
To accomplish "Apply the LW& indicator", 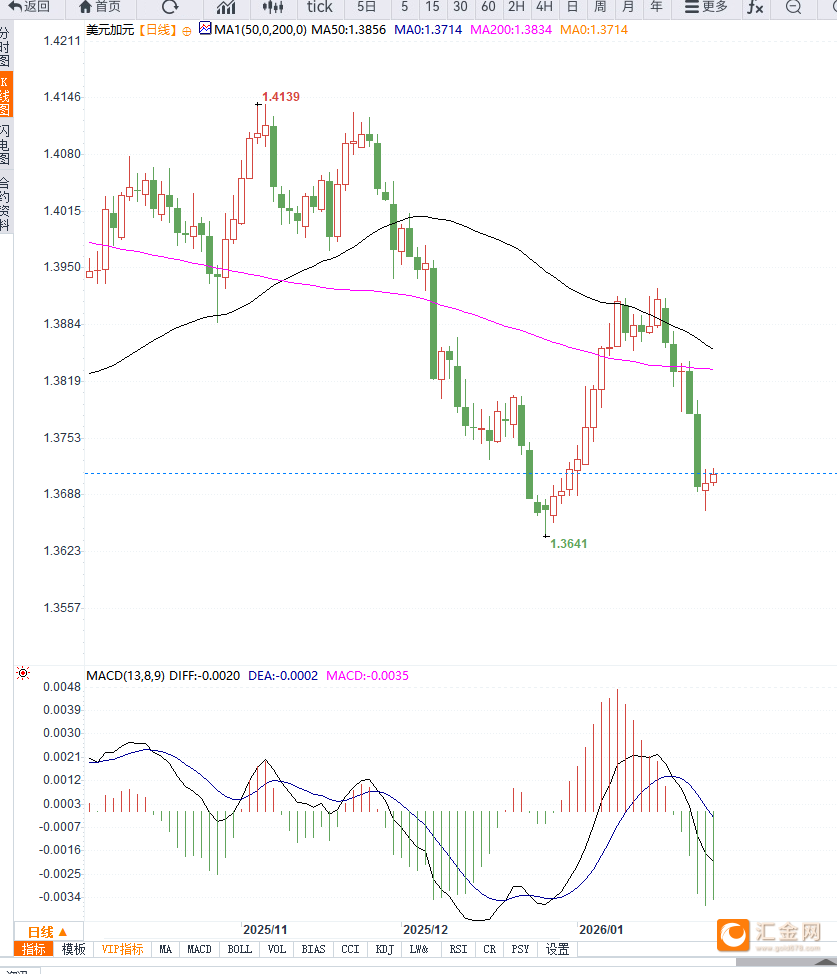I will 419,949.
